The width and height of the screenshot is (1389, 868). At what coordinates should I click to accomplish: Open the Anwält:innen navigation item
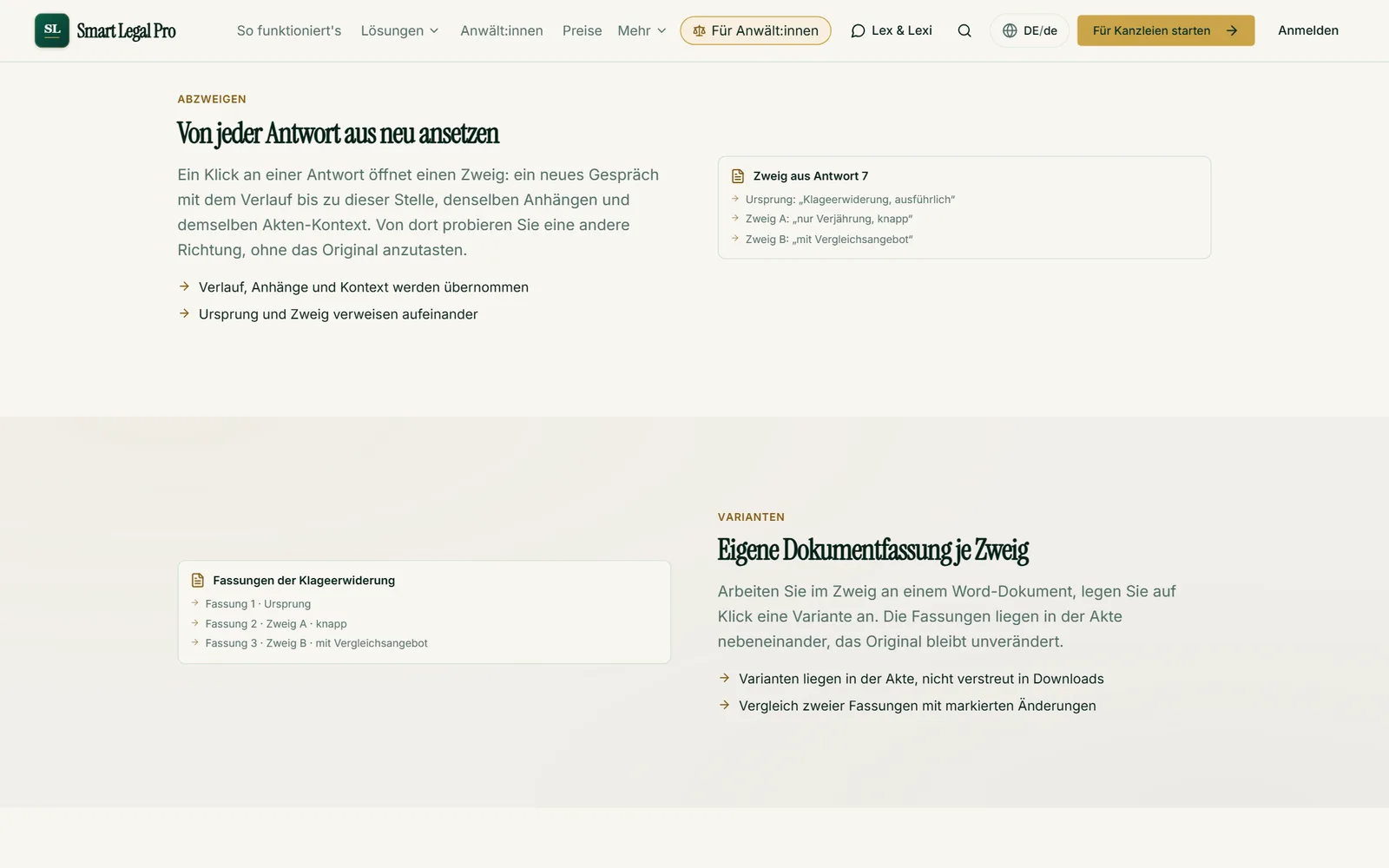(502, 30)
